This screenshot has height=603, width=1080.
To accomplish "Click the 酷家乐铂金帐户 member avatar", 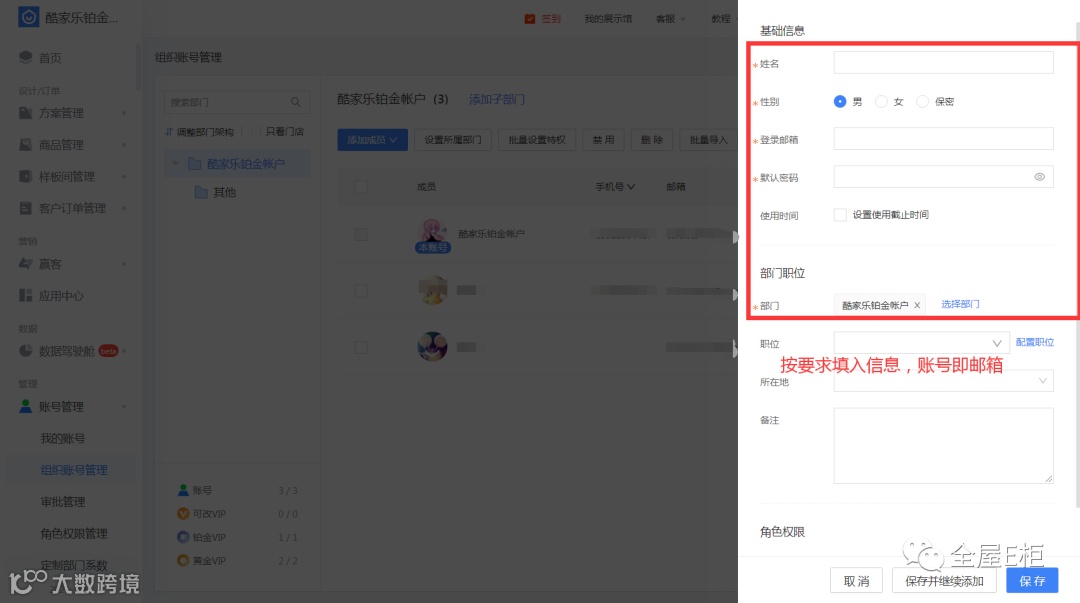I will point(432,232).
